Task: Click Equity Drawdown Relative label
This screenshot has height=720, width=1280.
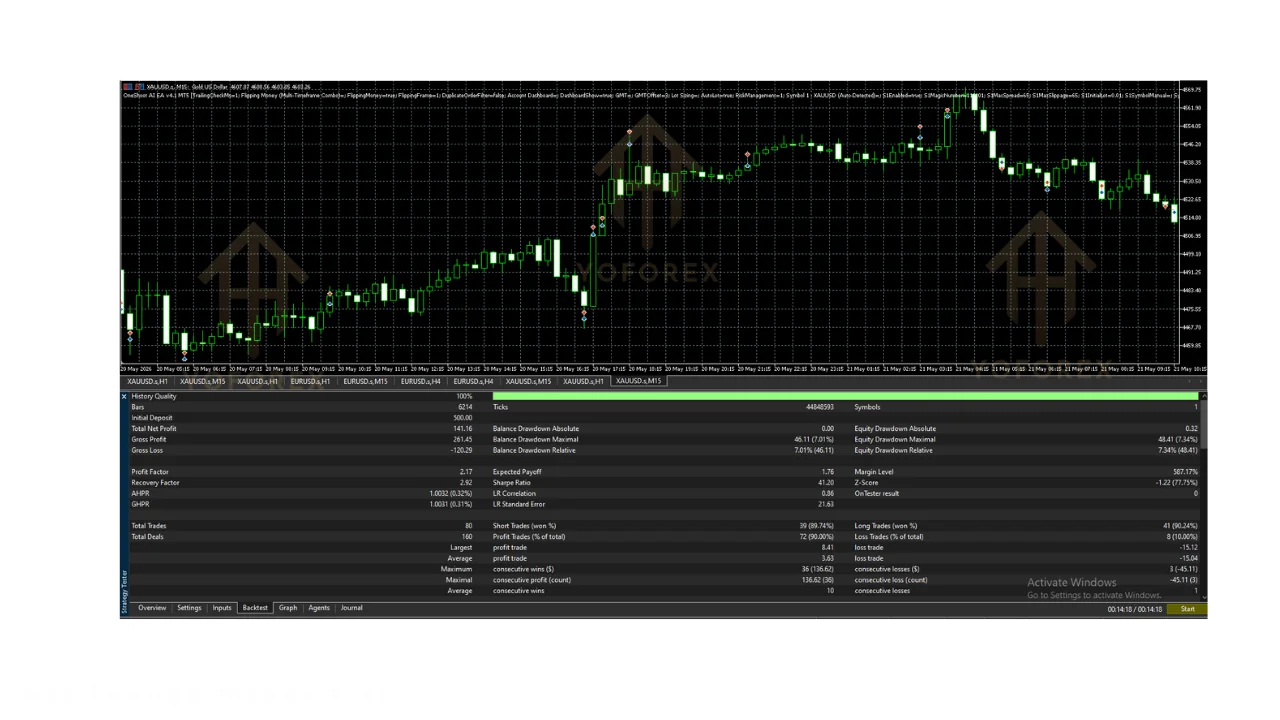Action: [893, 450]
